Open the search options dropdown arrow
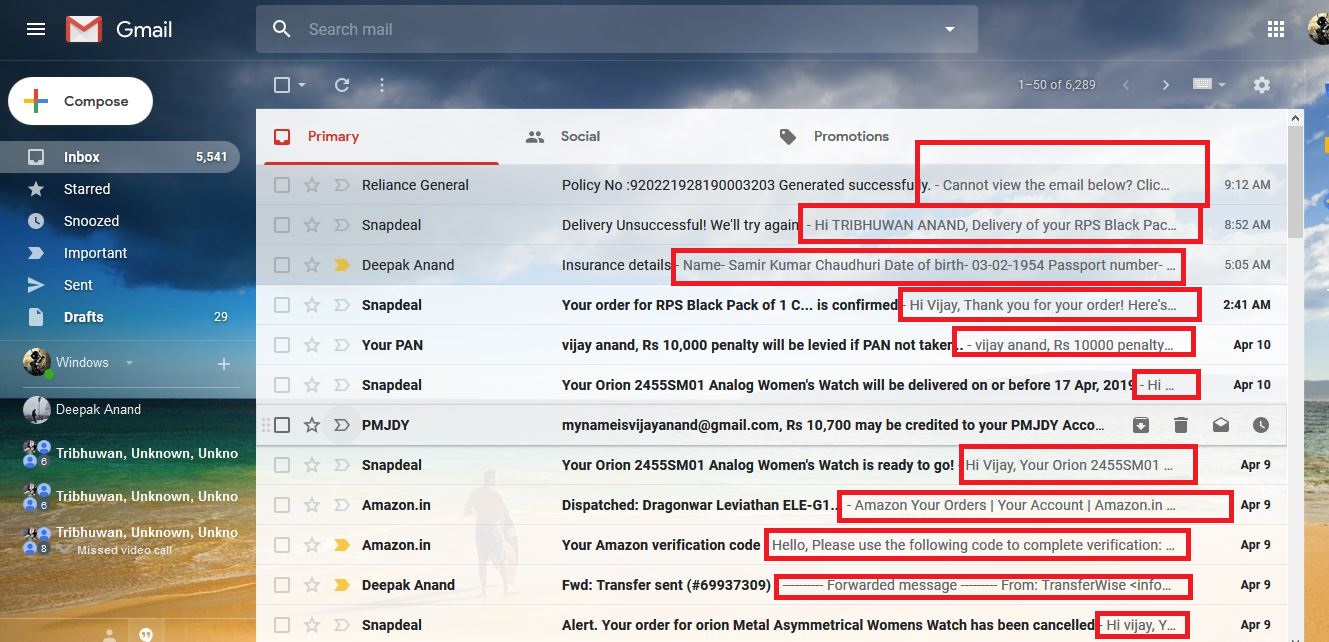This screenshot has width=1329, height=642. point(948,29)
